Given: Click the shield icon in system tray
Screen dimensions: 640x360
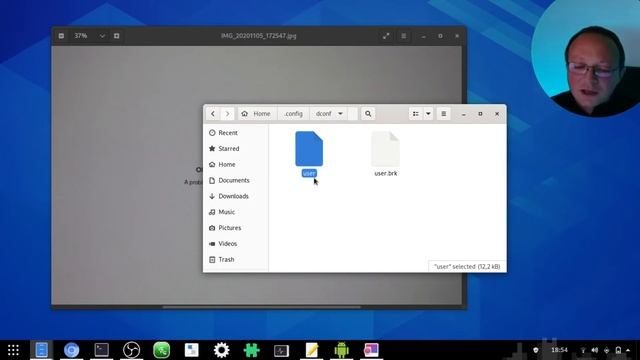Looking at the screenshot, I should point(536,350).
